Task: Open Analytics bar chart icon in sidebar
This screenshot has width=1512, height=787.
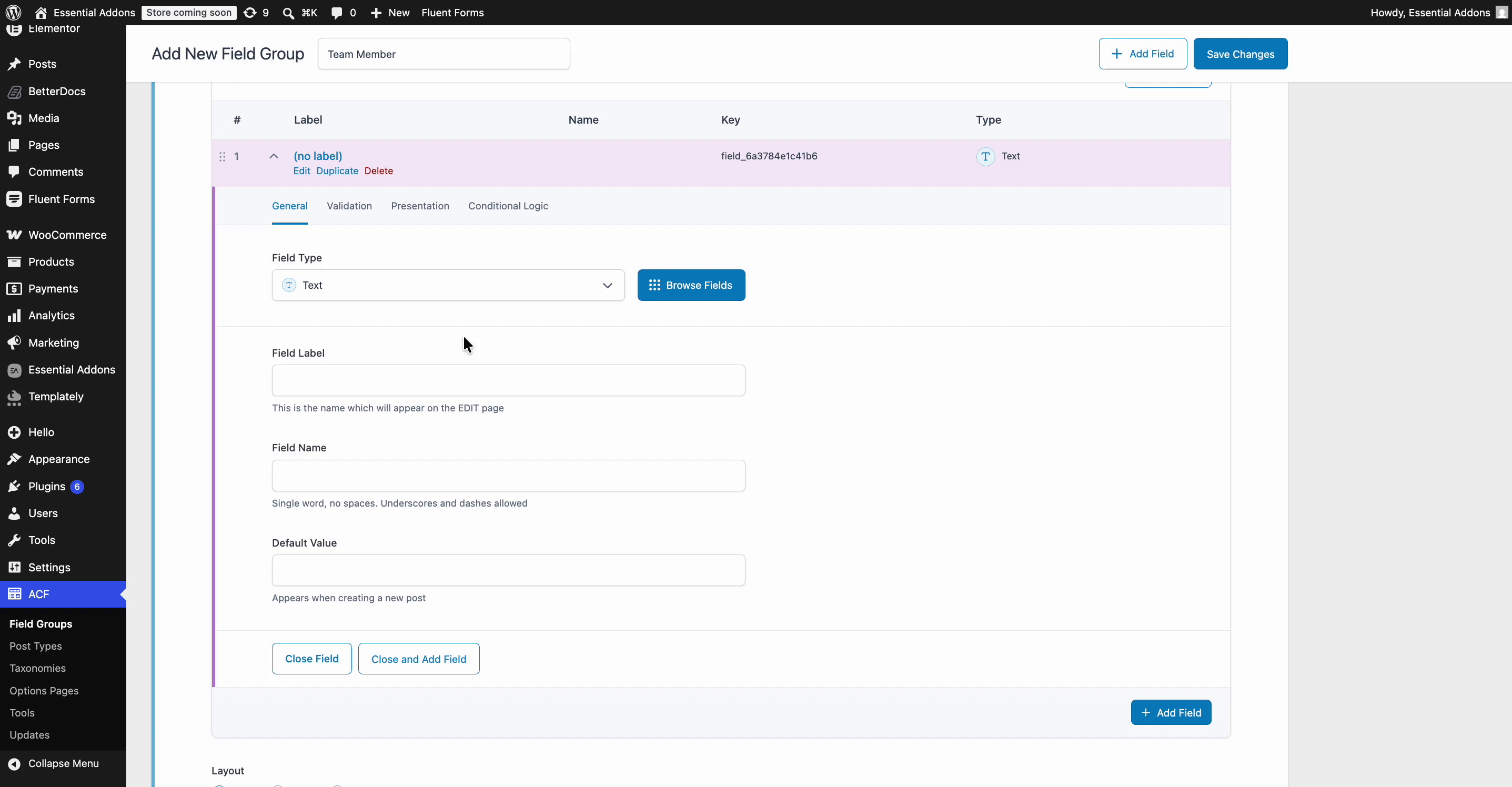Action: coord(14,316)
